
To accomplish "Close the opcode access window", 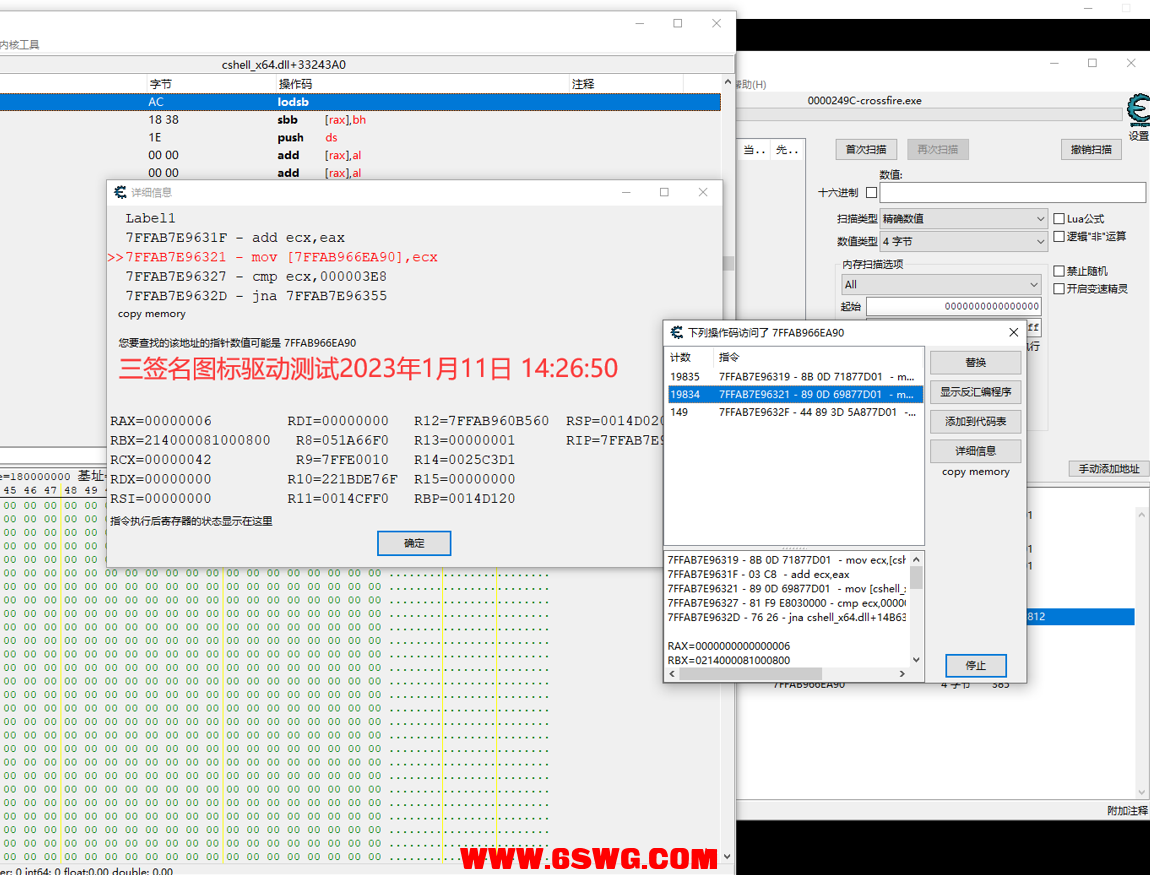I will pos(1014,332).
